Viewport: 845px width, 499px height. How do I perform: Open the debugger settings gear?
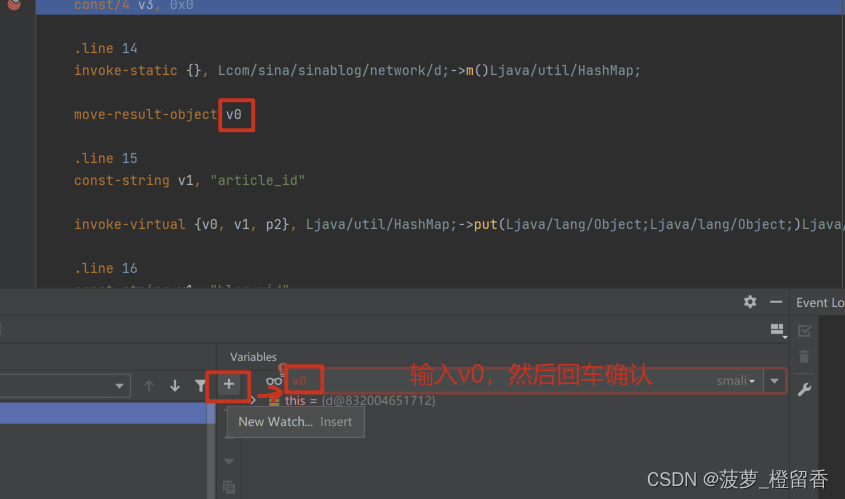(x=750, y=302)
